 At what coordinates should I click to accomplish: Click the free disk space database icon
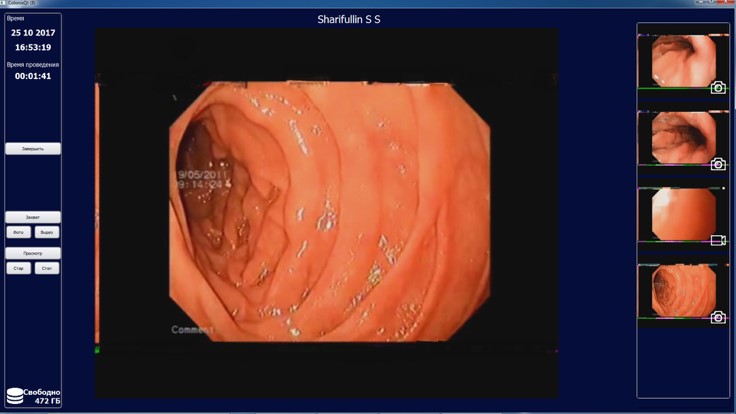(14, 396)
